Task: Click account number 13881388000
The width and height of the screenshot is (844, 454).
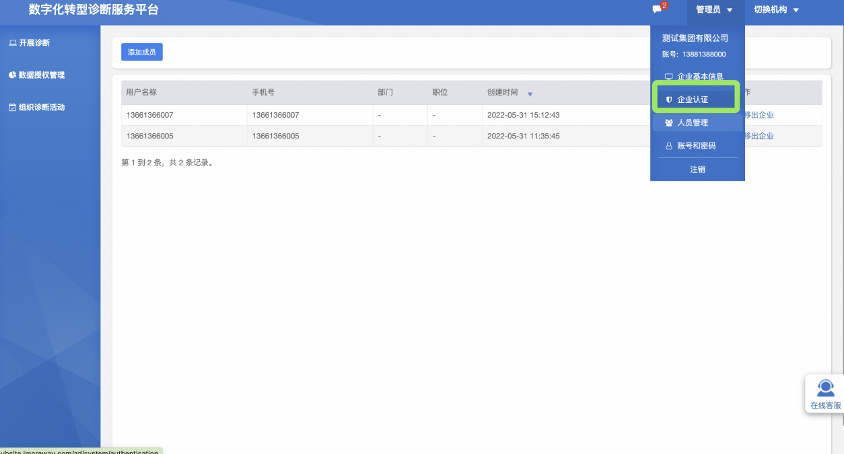Action: [704, 54]
